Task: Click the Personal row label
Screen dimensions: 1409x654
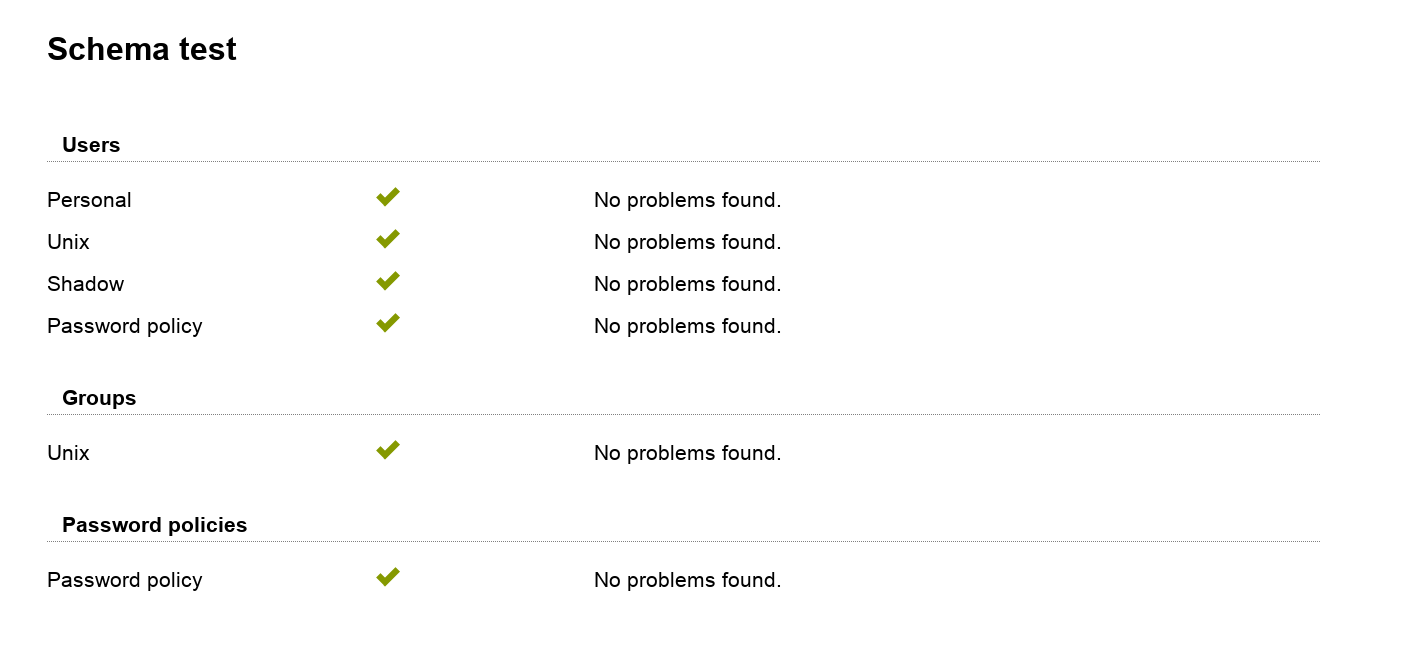Action: 89,200
